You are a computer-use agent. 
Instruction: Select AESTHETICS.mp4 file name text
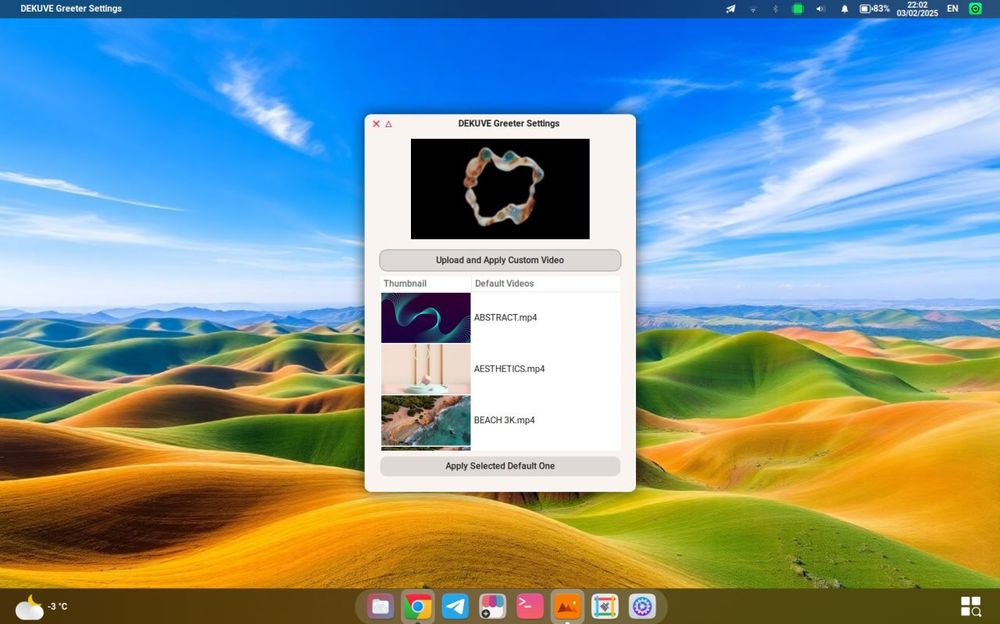point(509,369)
